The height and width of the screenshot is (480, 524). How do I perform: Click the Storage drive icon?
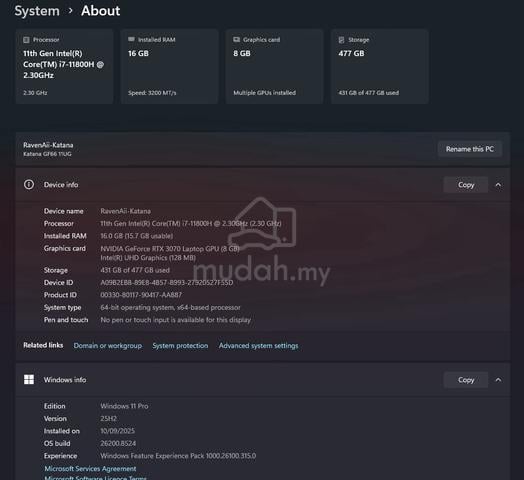click(x=341, y=40)
